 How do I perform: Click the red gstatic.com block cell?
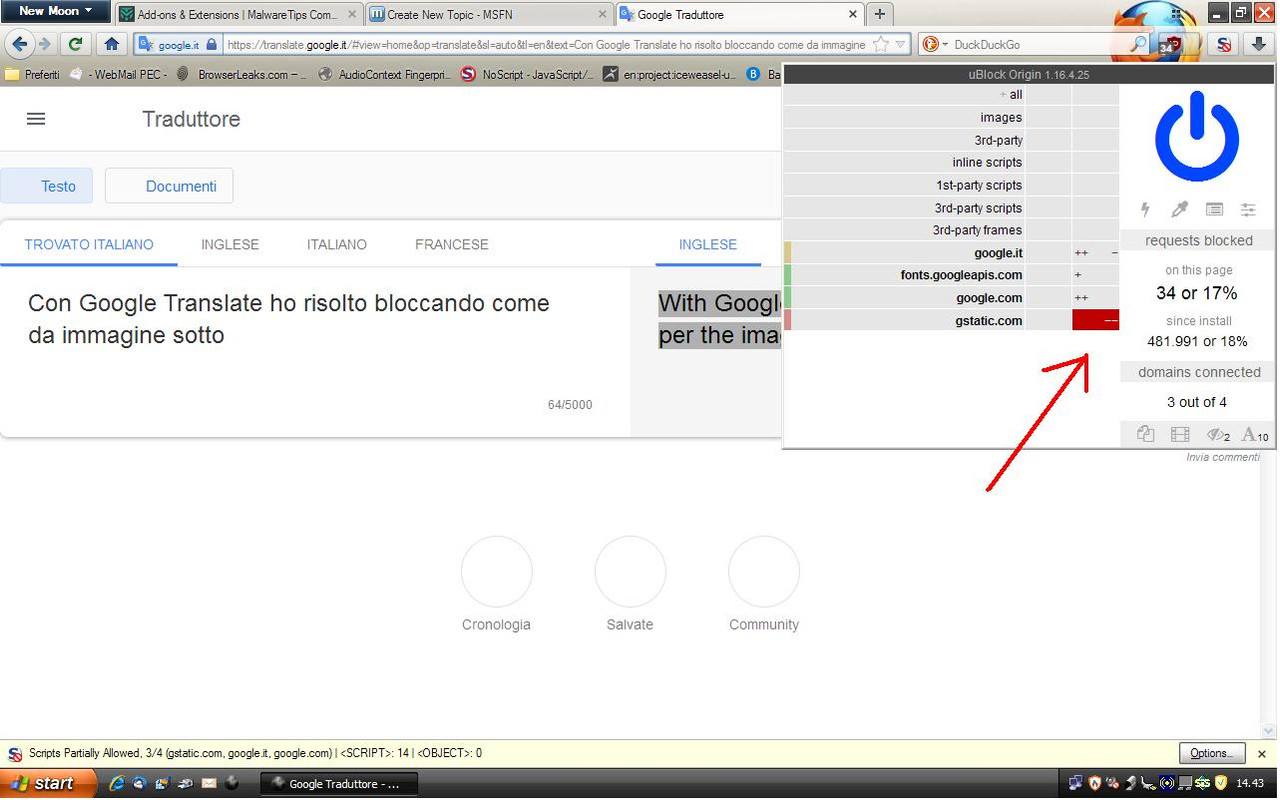[x=1095, y=320]
